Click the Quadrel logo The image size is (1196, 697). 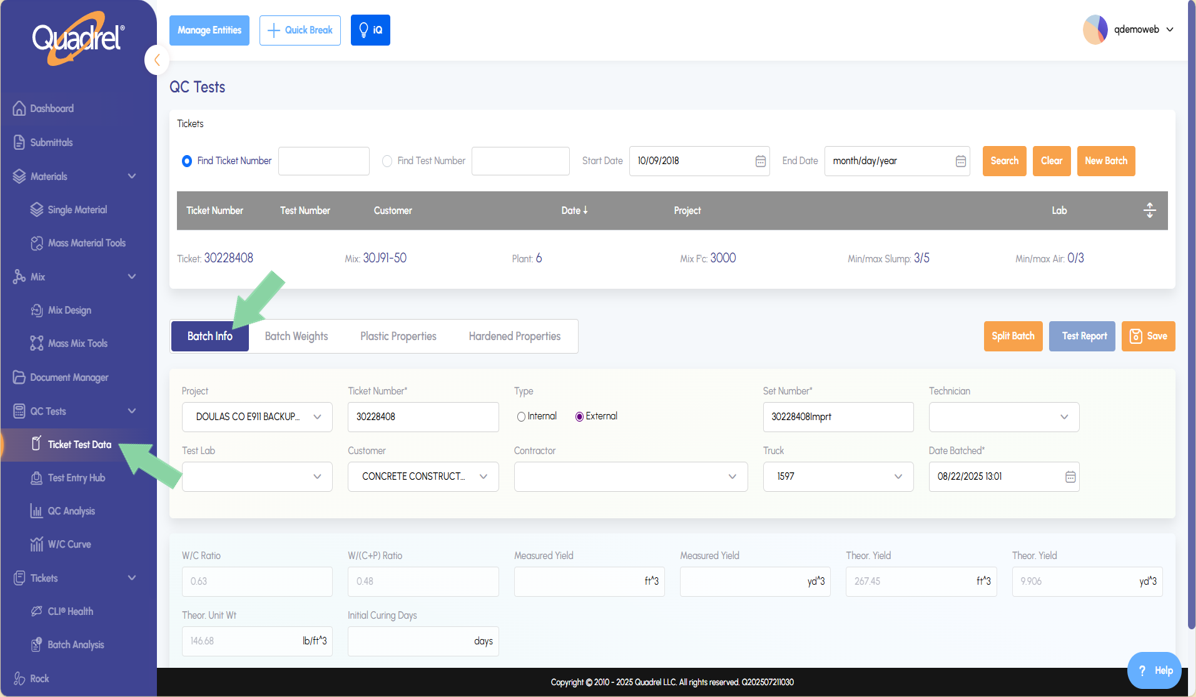pos(78,38)
